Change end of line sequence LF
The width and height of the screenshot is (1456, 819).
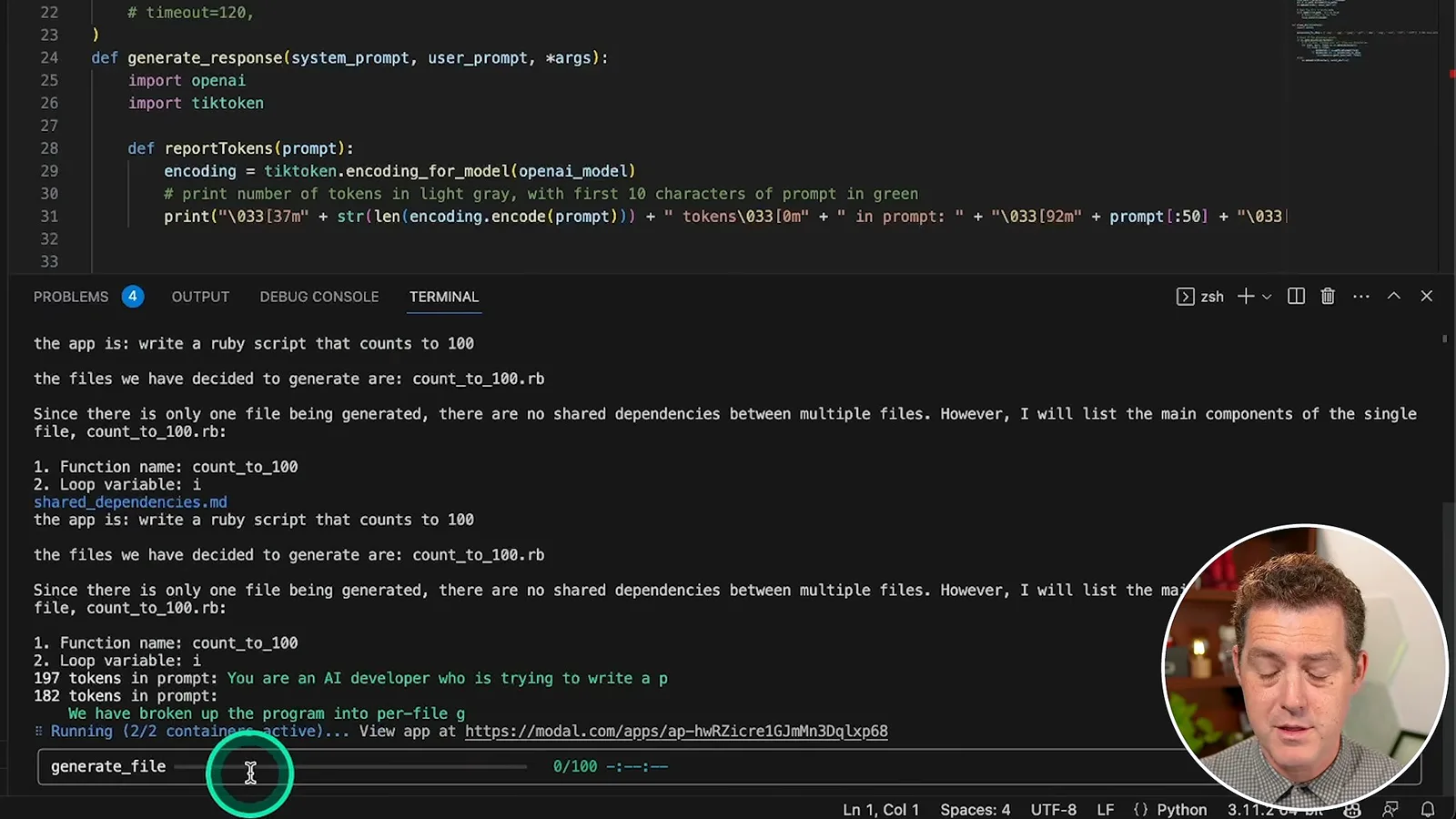tap(1105, 809)
